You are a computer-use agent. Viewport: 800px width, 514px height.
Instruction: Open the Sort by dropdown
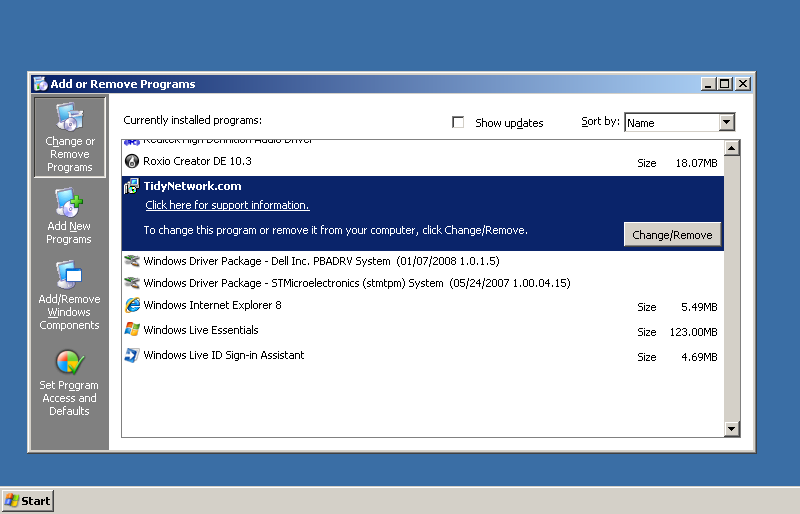click(x=727, y=123)
